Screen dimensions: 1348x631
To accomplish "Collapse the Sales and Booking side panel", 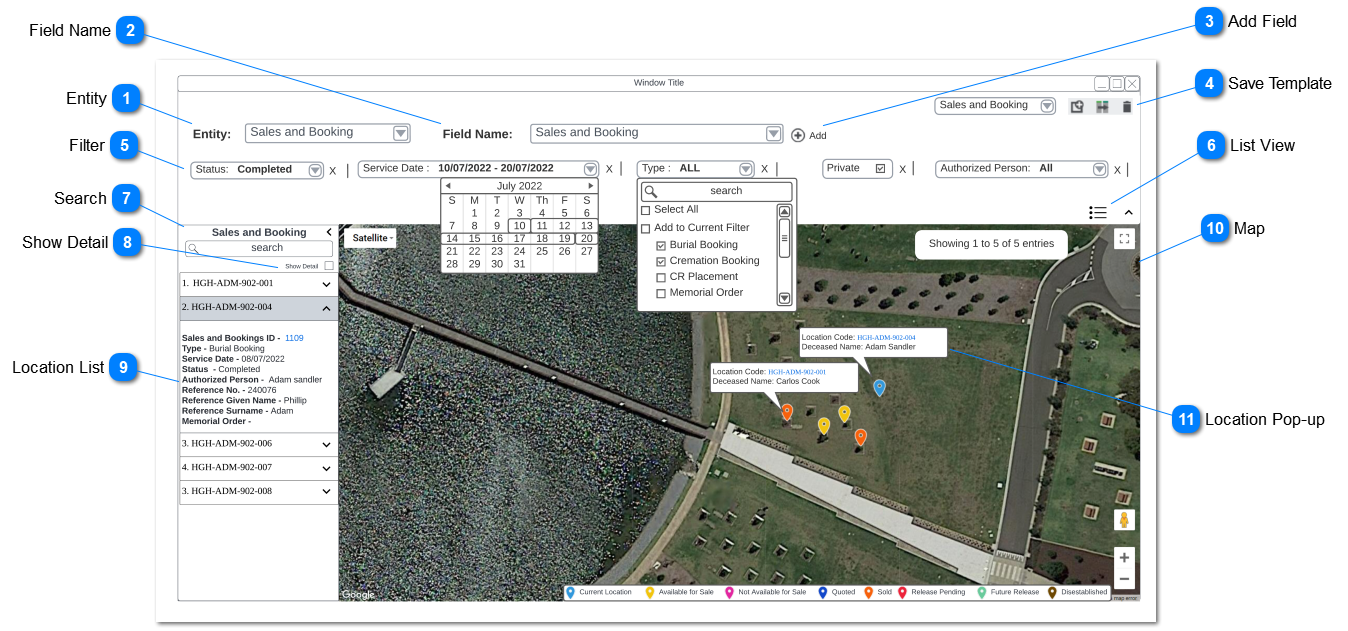I will (329, 232).
